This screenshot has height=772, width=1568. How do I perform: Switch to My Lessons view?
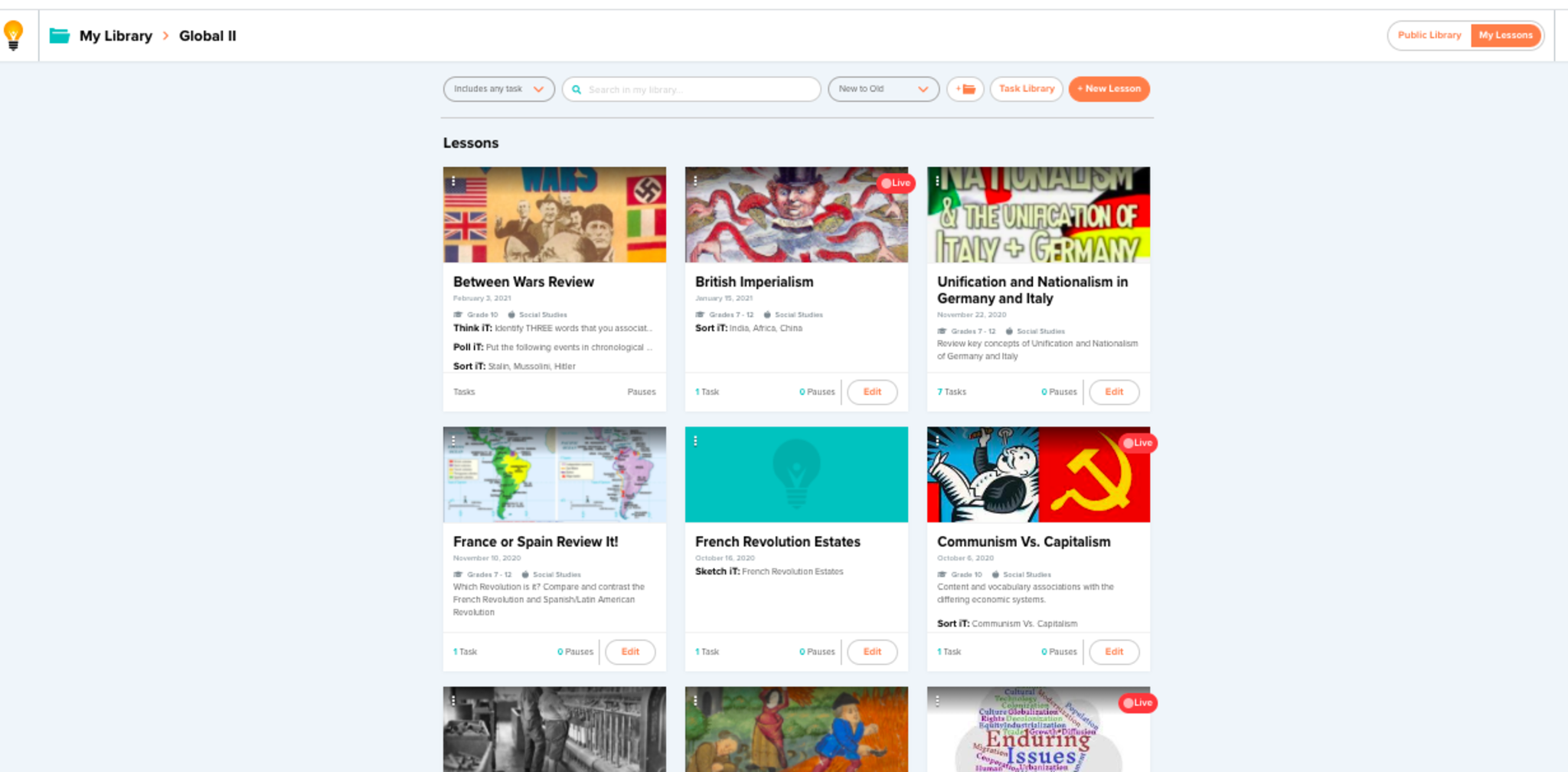(x=1505, y=35)
